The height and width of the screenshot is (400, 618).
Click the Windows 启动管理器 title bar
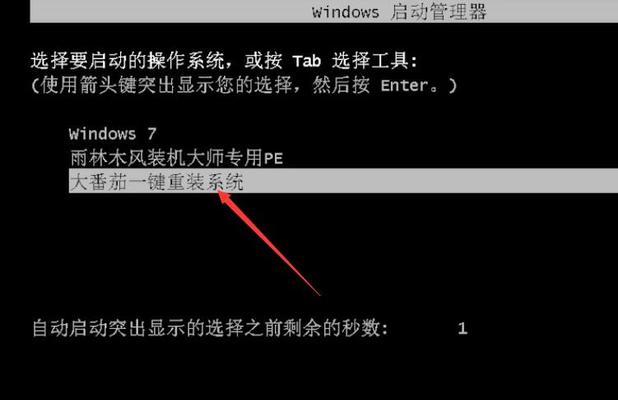pos(324,11)
